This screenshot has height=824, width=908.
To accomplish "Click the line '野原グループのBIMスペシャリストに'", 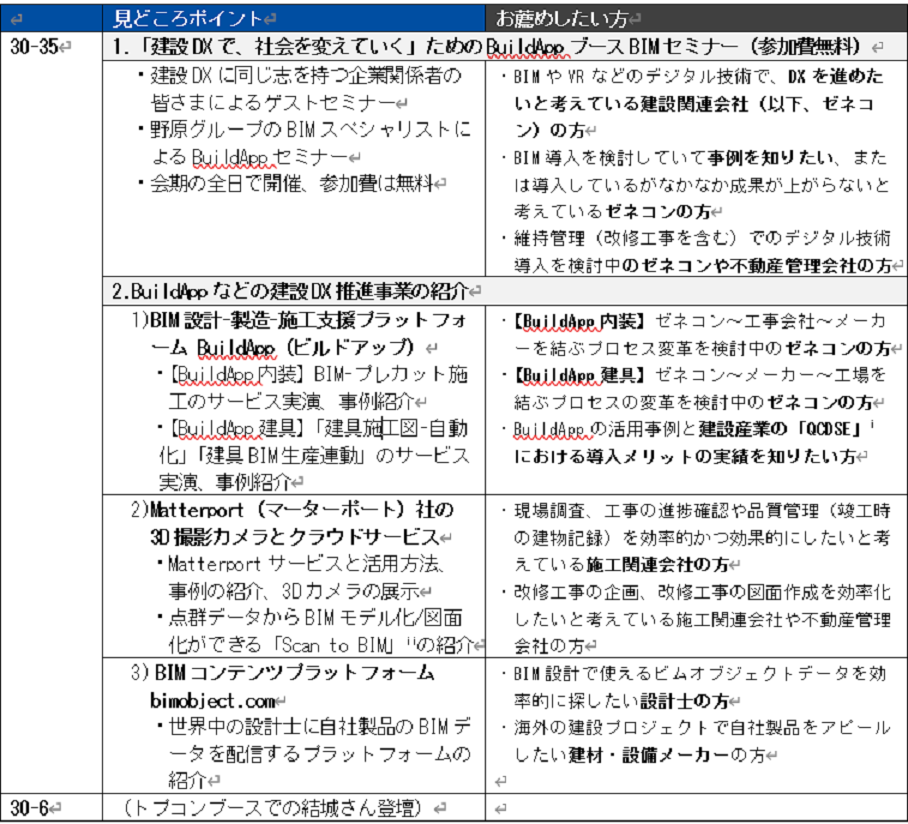I will (x=310, y=129).
